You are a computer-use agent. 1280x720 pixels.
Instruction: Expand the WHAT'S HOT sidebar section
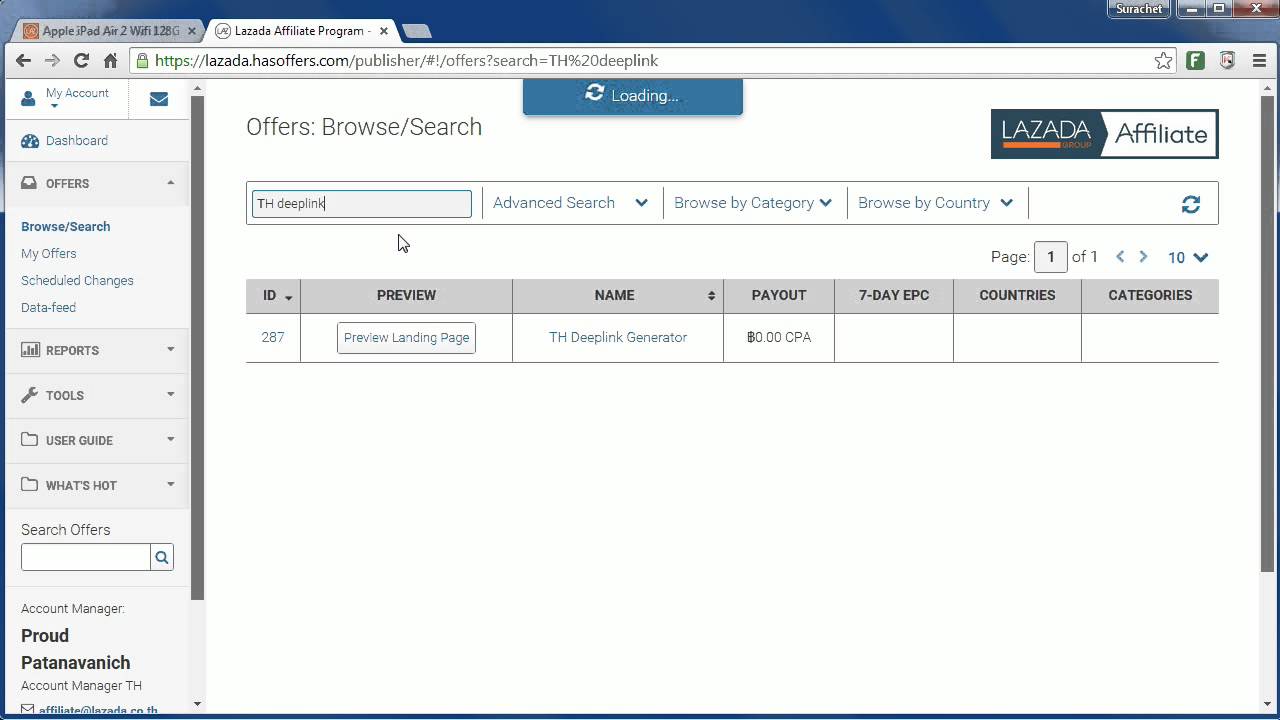tap(97, 486)
